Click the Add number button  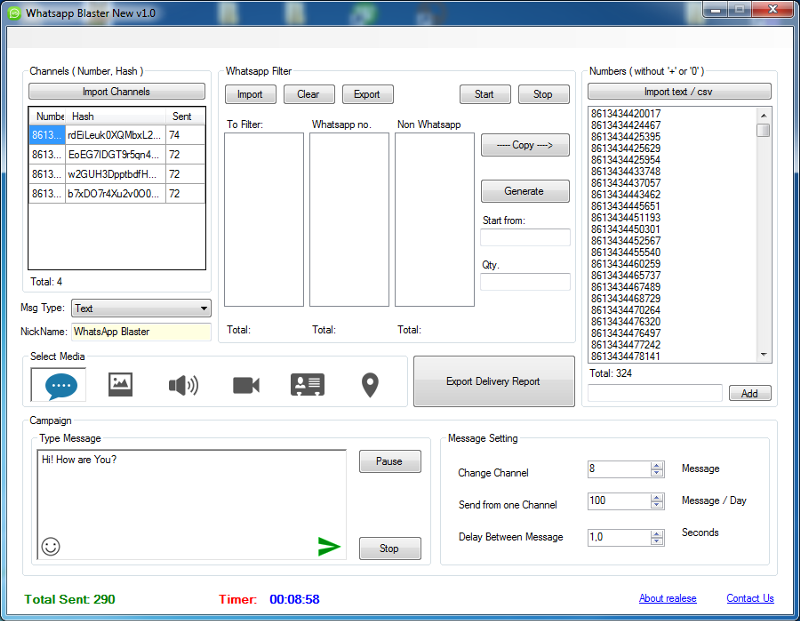point(749,393)
